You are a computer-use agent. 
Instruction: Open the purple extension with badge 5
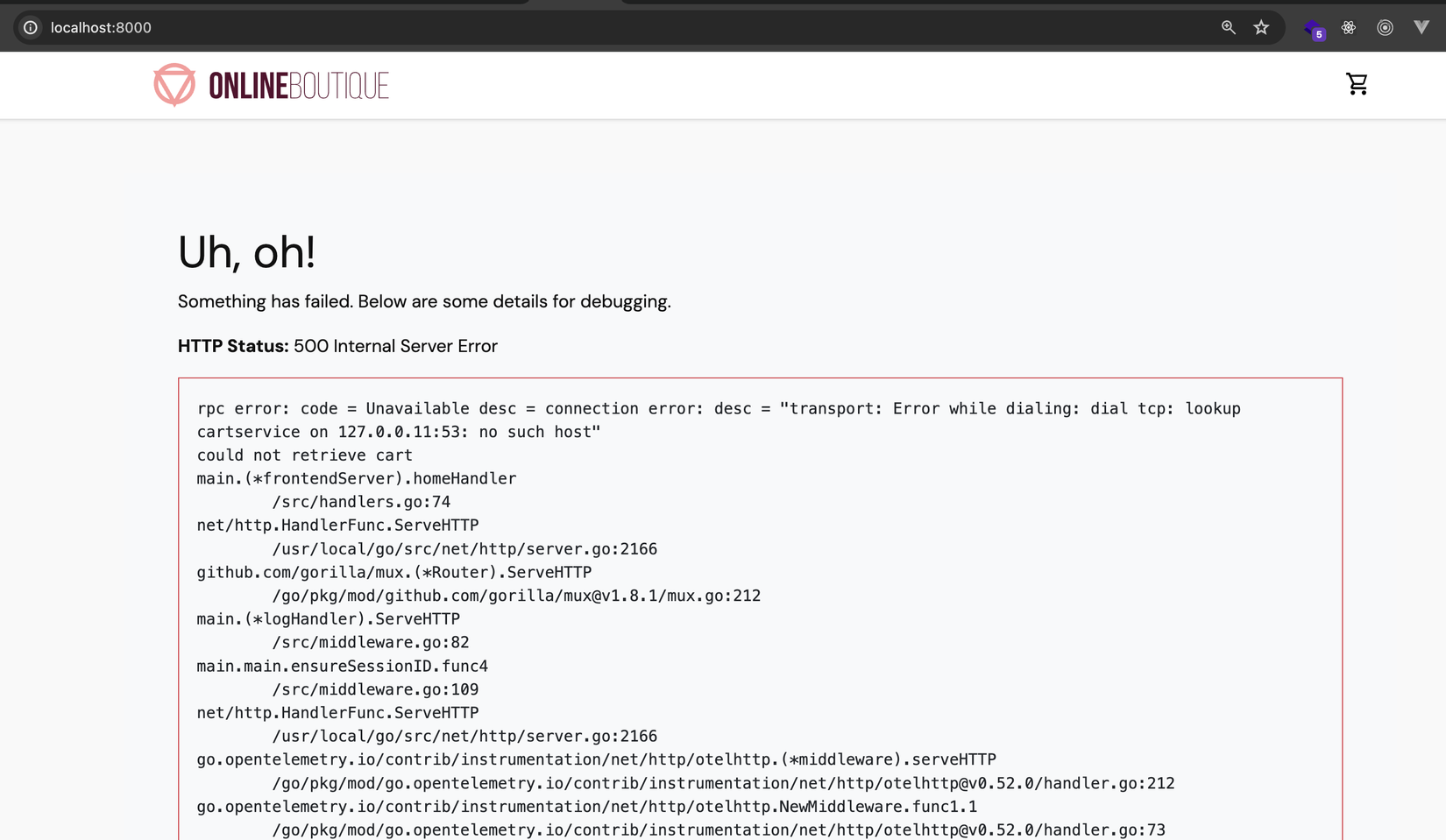pyautogui.click(x=1313, y=27)
